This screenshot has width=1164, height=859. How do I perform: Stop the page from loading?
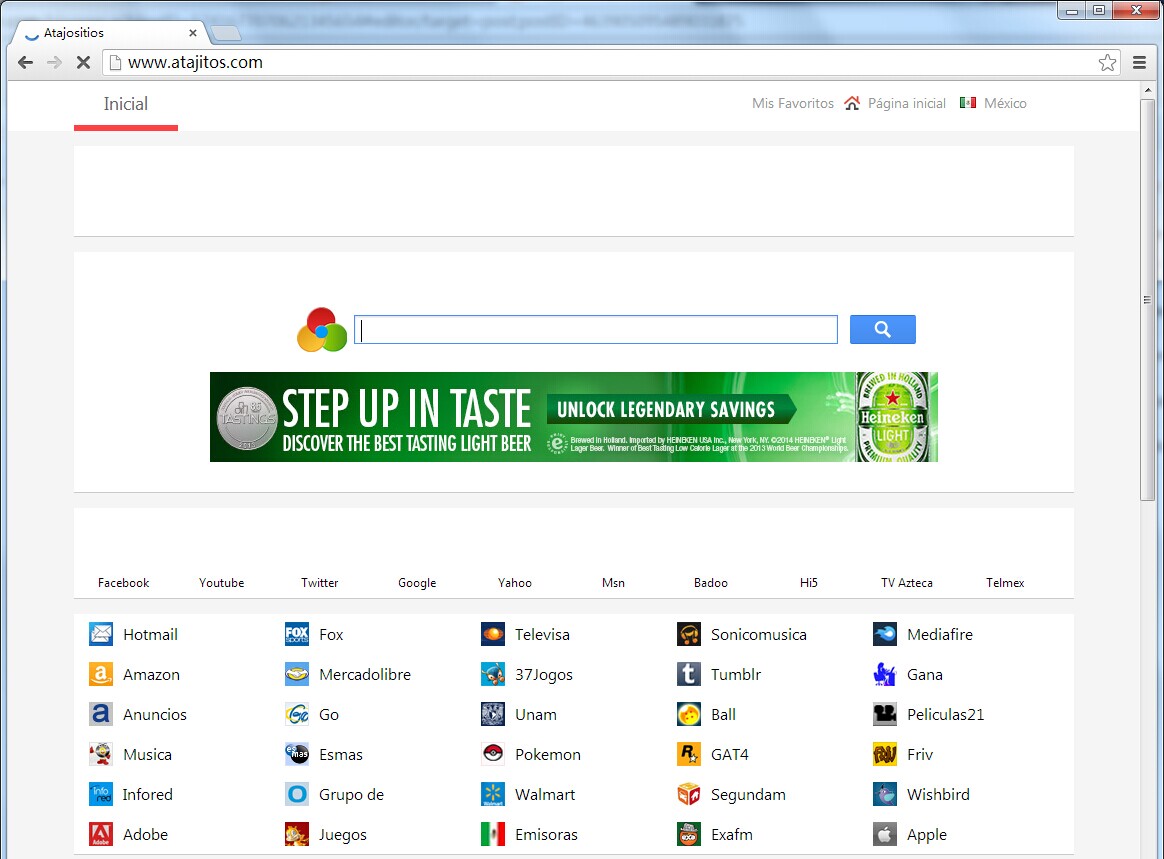click(x=83, y=62)
